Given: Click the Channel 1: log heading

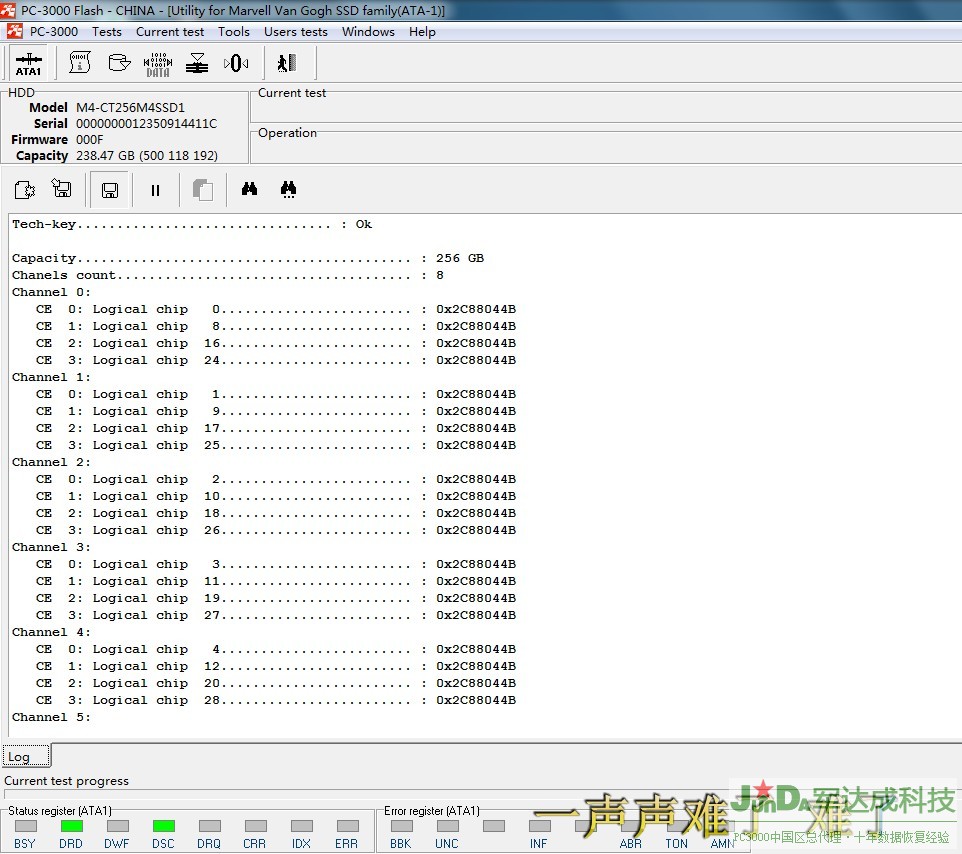Looking at the screenshot, I should click(x=51, y=377).
